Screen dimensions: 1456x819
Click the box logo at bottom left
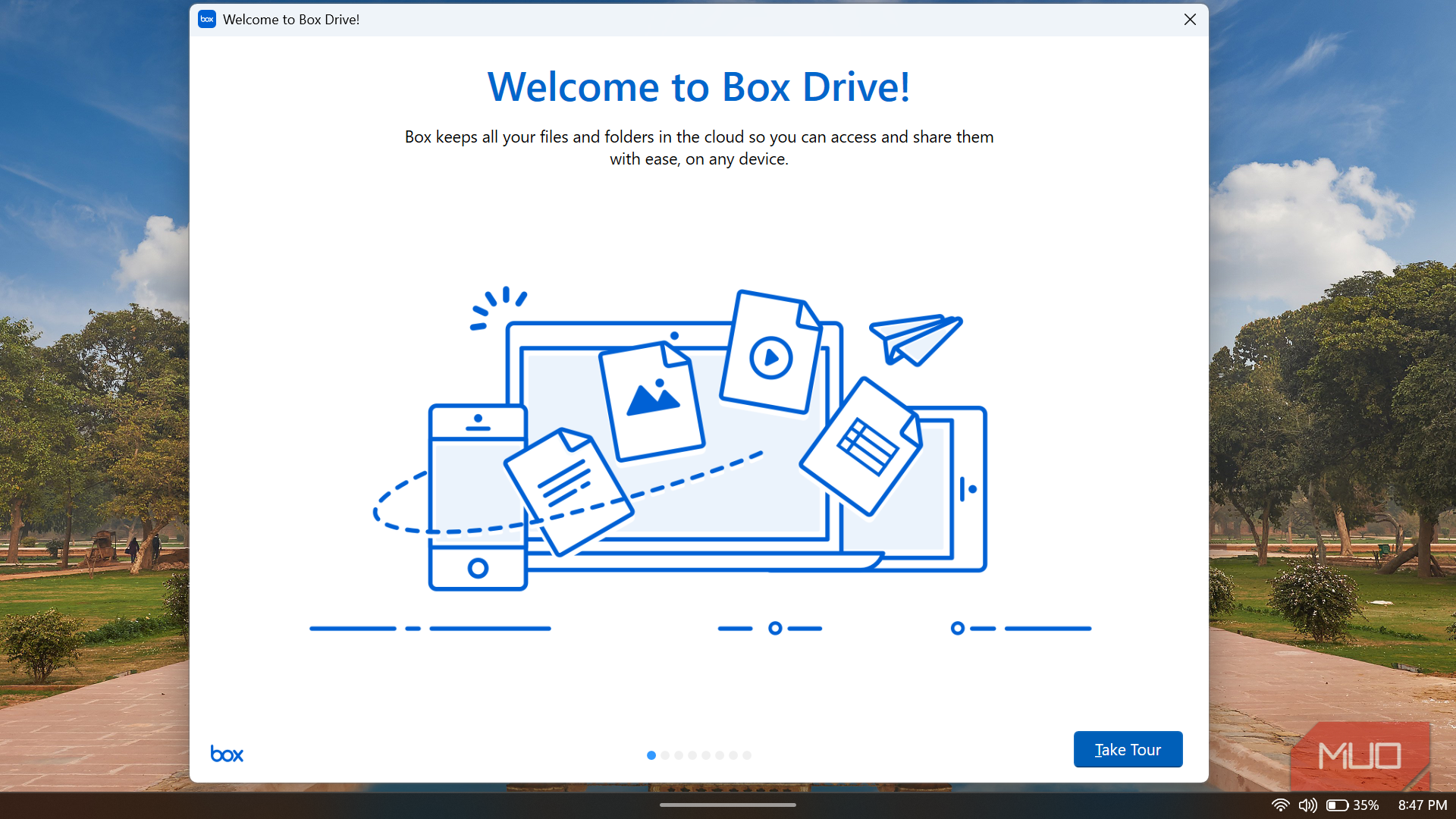(227, 754)
